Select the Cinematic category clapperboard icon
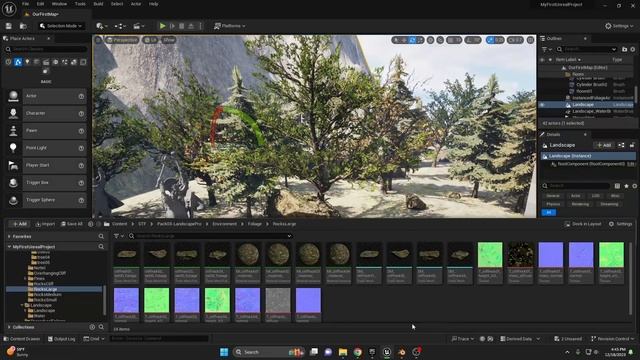 [46, 62]
